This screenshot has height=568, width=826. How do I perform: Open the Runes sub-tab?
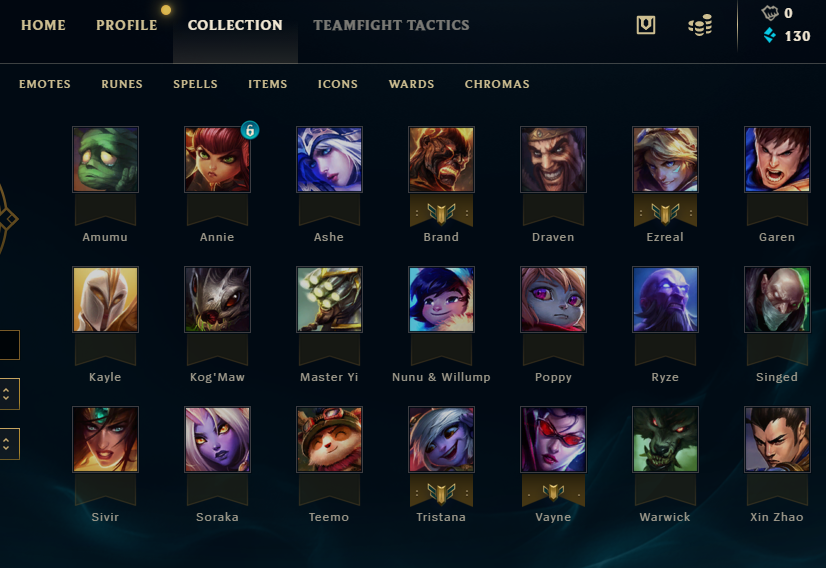122,84
